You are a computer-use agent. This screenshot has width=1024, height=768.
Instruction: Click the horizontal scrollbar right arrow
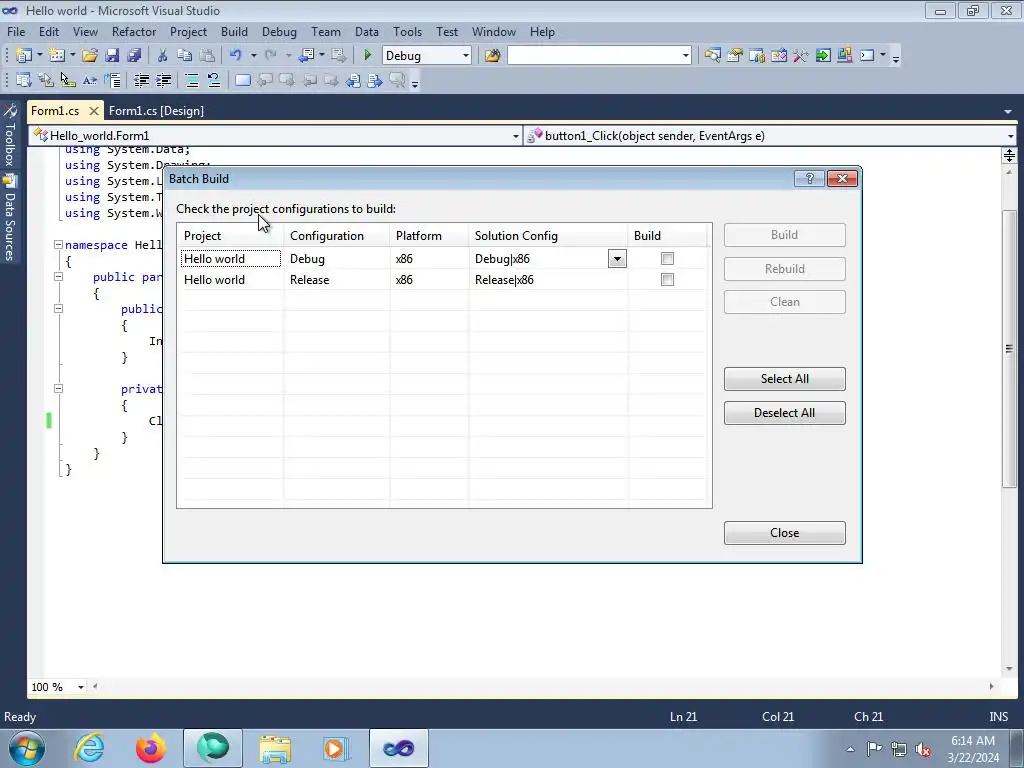(991, 686)
